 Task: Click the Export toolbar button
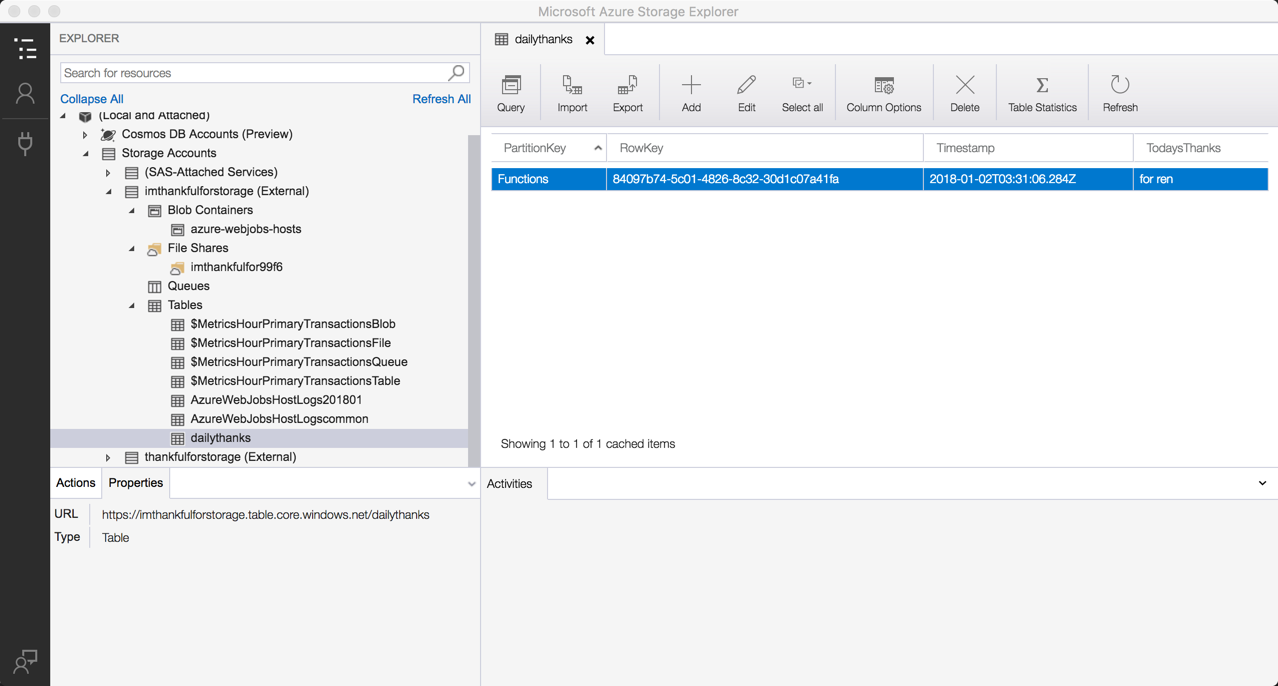[628, 93]
